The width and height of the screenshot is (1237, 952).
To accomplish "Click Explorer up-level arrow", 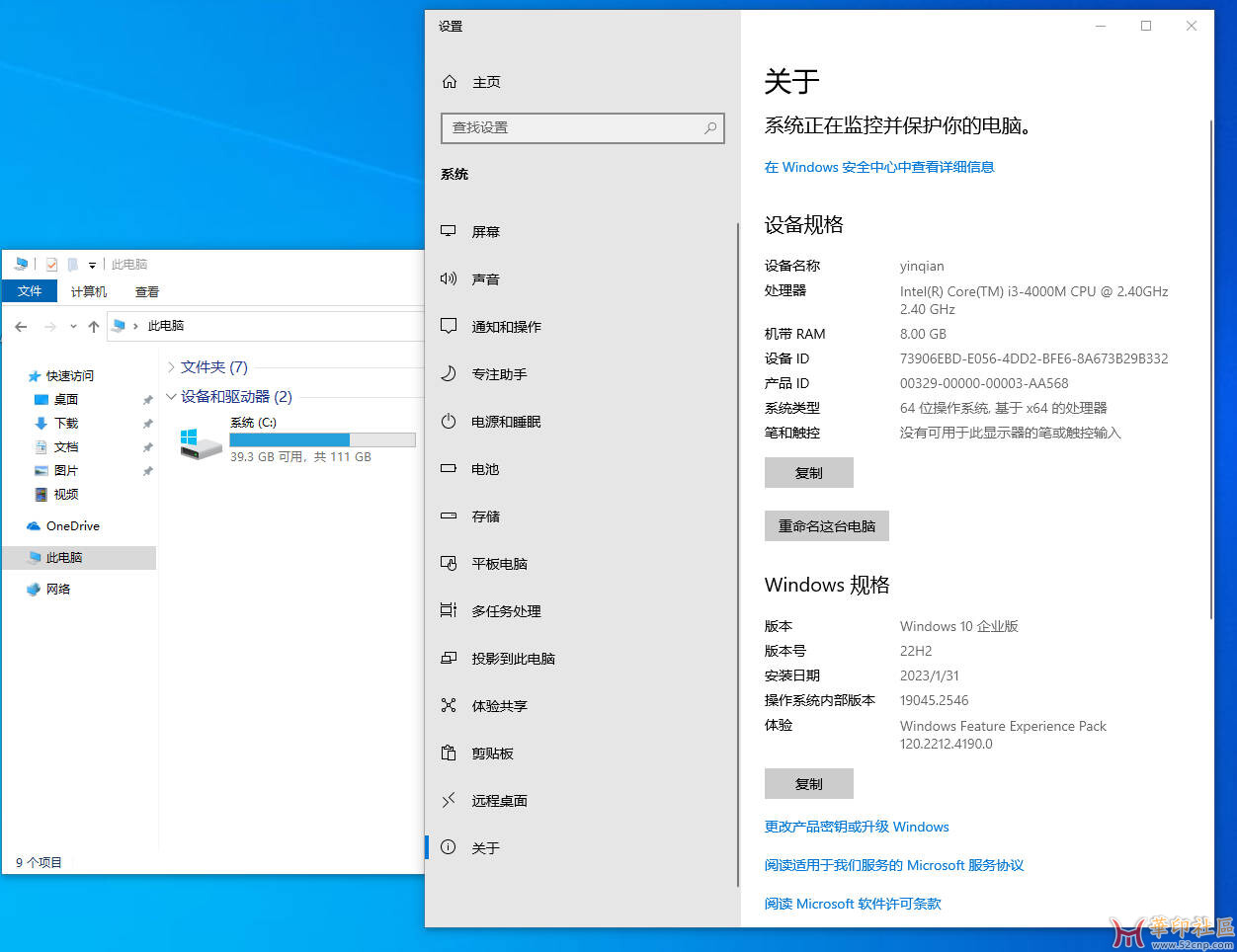I will [94, 326].
